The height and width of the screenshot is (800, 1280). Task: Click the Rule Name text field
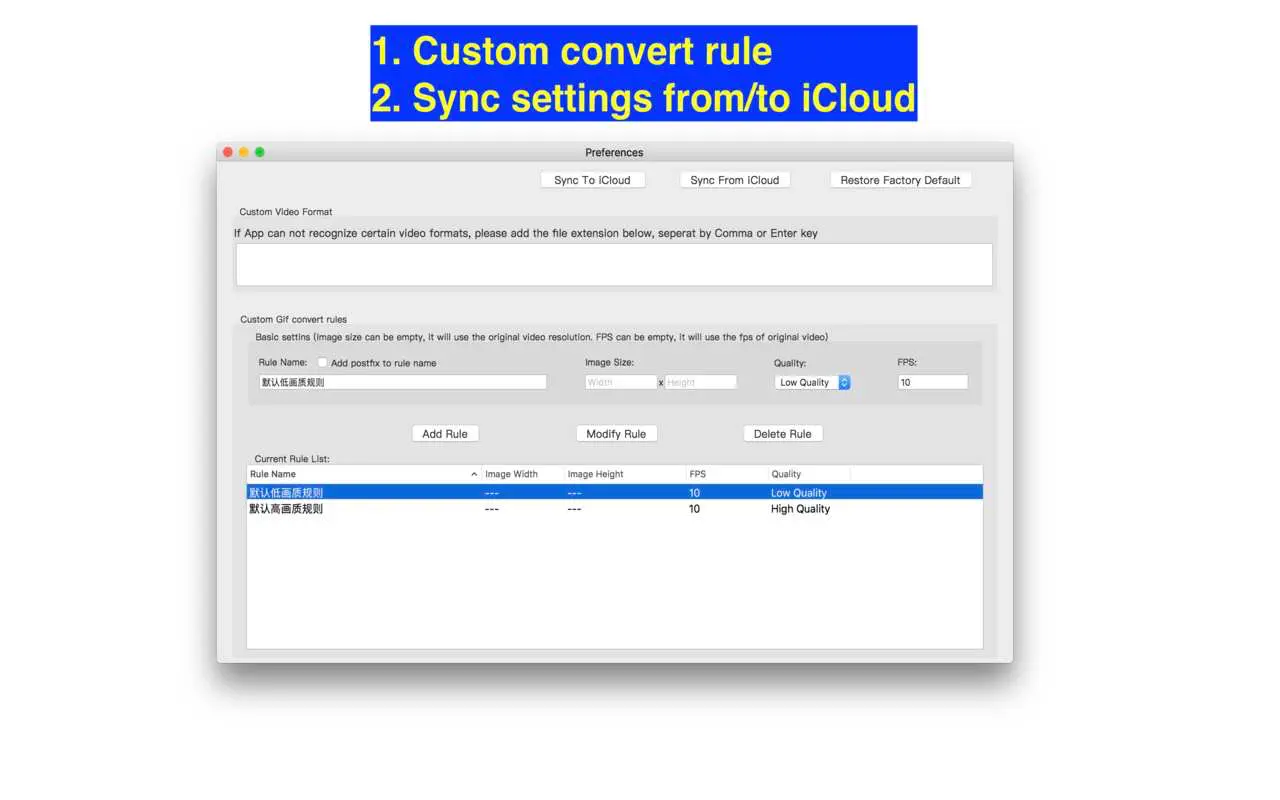coord(402,382)
